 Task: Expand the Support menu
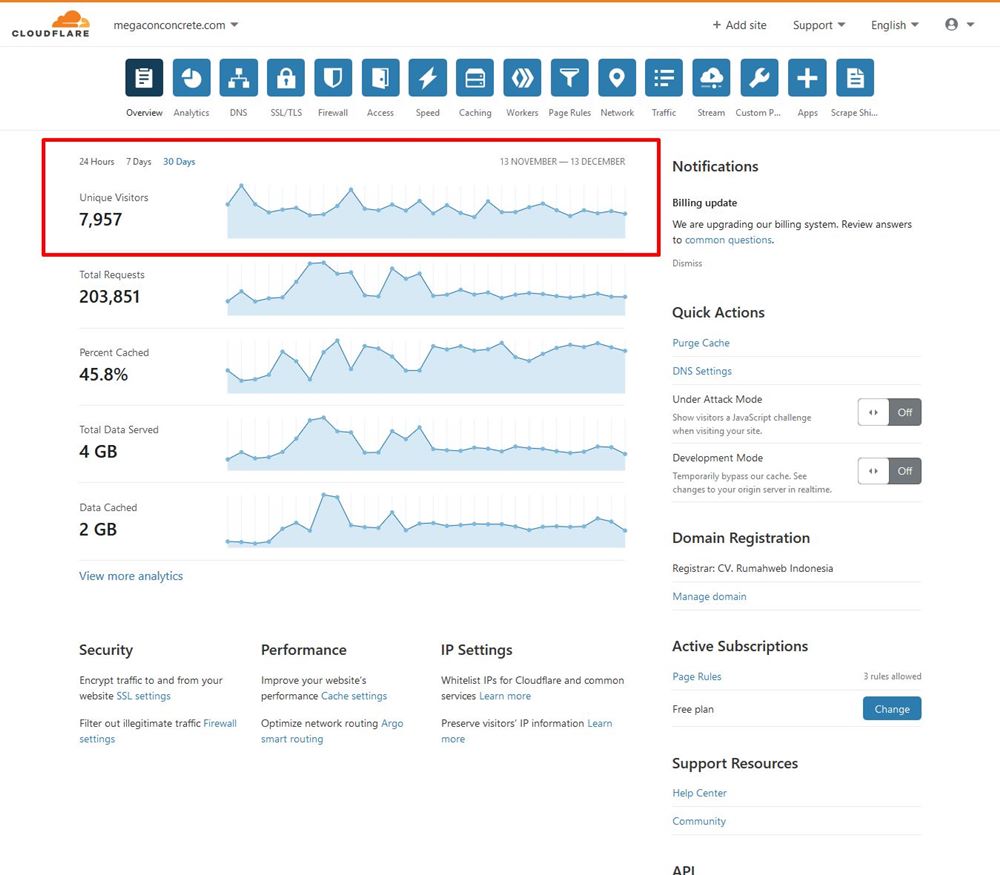(x=818, y=24)
